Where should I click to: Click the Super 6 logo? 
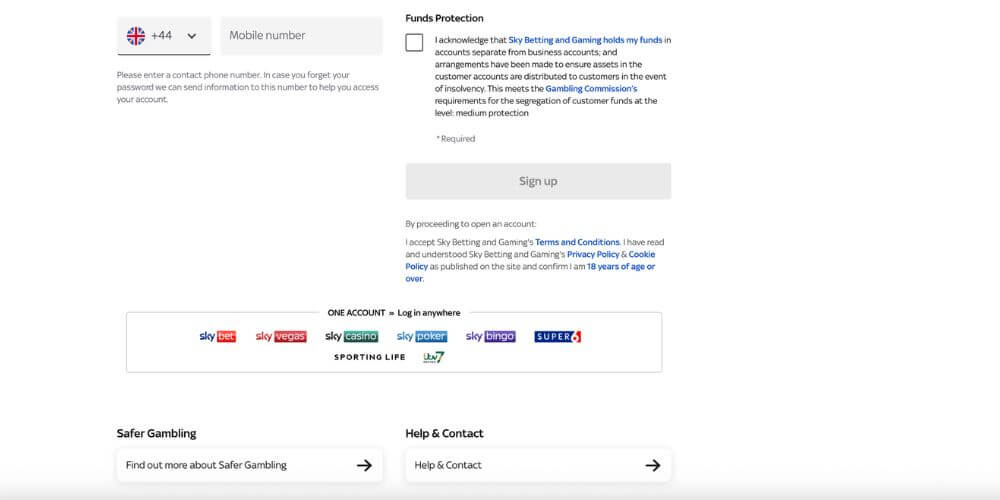(558, 337)
